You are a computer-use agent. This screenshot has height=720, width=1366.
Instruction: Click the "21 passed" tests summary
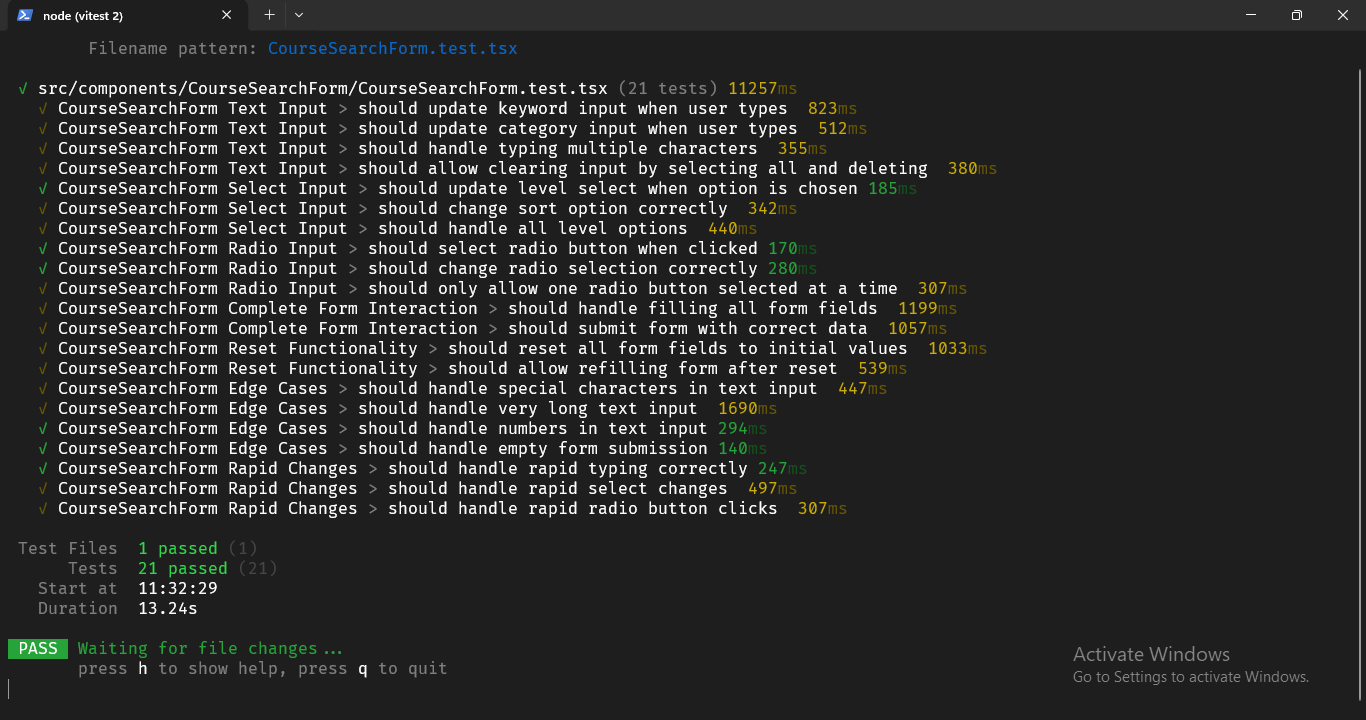pyautogui.click(x=182, y=568)
